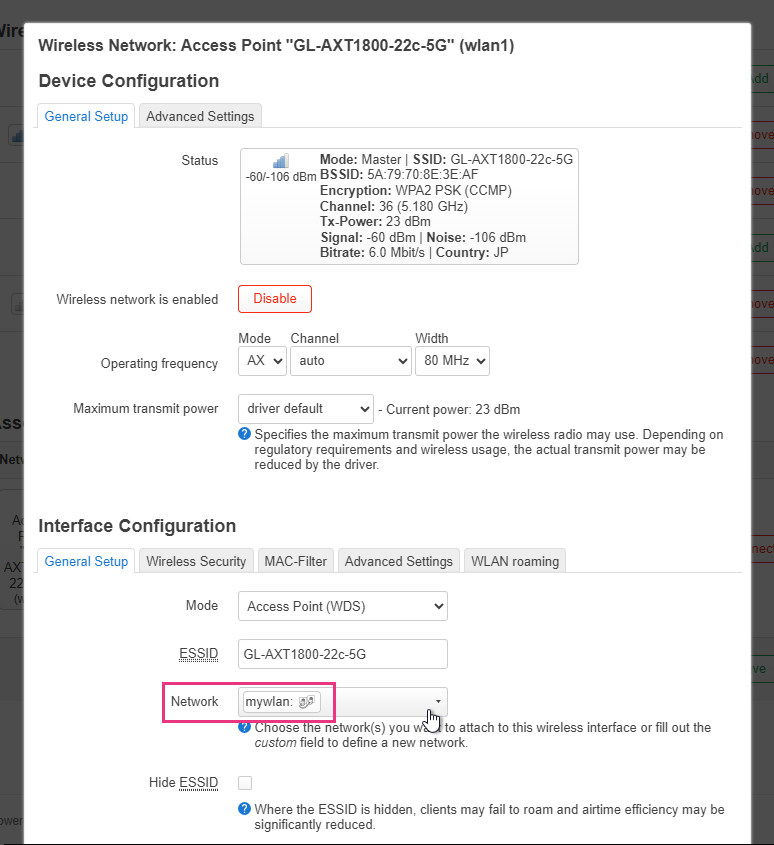Expand the Network selection dropdown arrow
The image size is (774, 845).
(438, 702)
